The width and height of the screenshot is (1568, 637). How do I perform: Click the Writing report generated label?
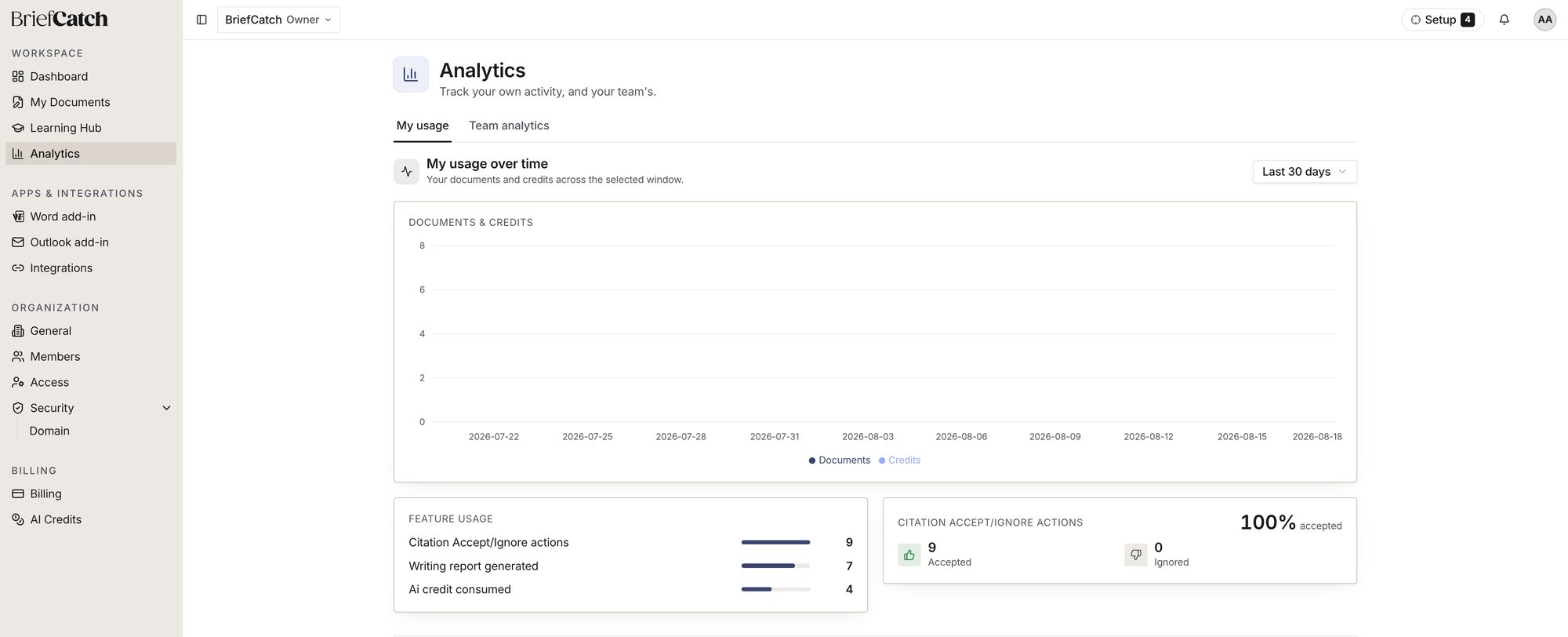click(474, 566)
